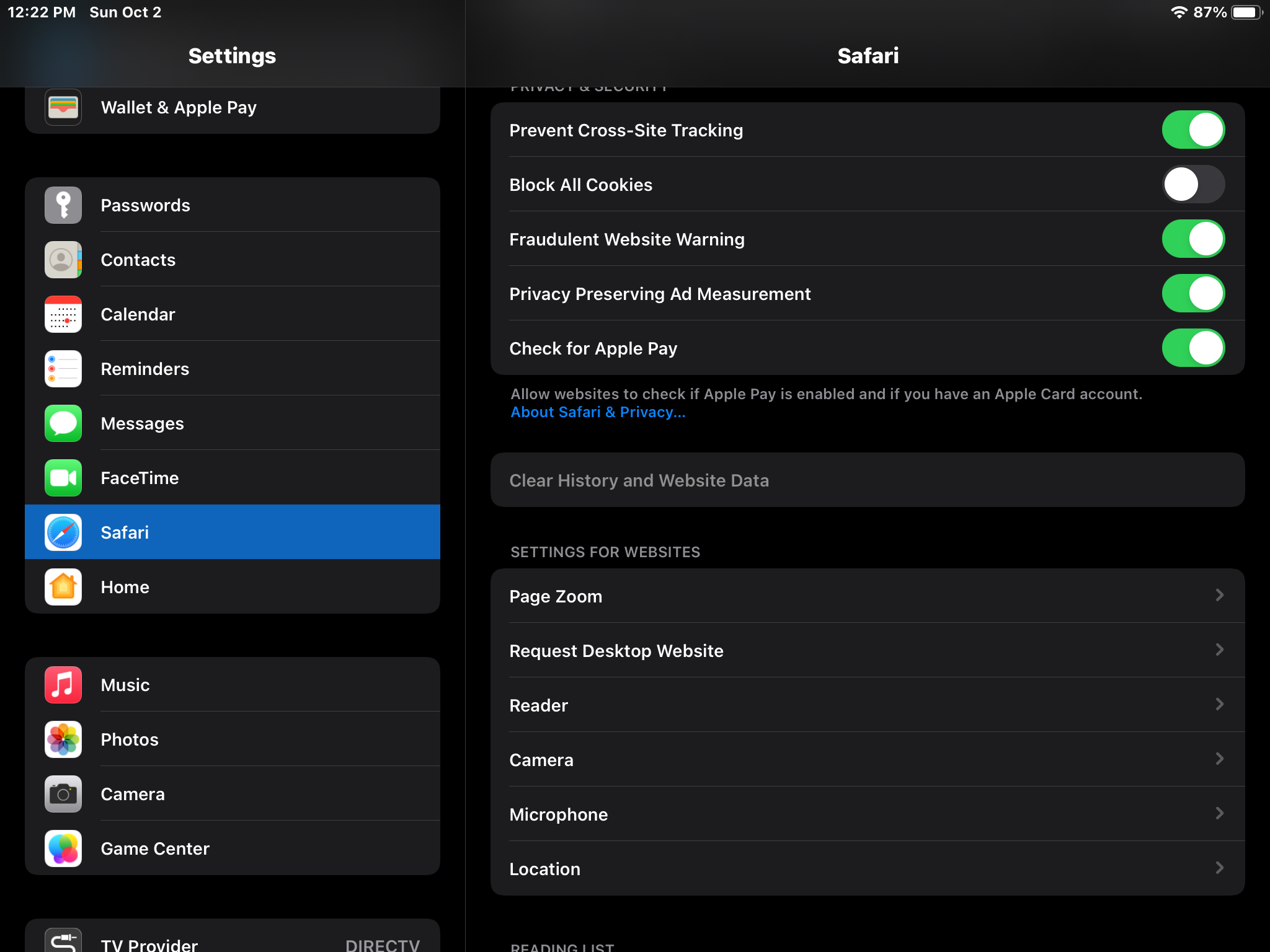Image resolution: width=1270 pixels, height=952 pixels.
Task: Toggle Check for Apple Pay switch
Action: click(x=1192, y=348)
